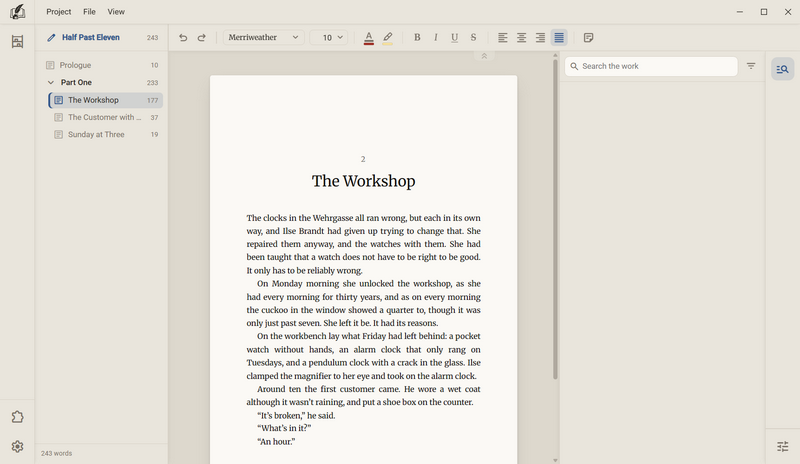The width and height of the screenshot is (800, 464).
Task: Click The Customer with document icon
Action: tap(59, 117)
